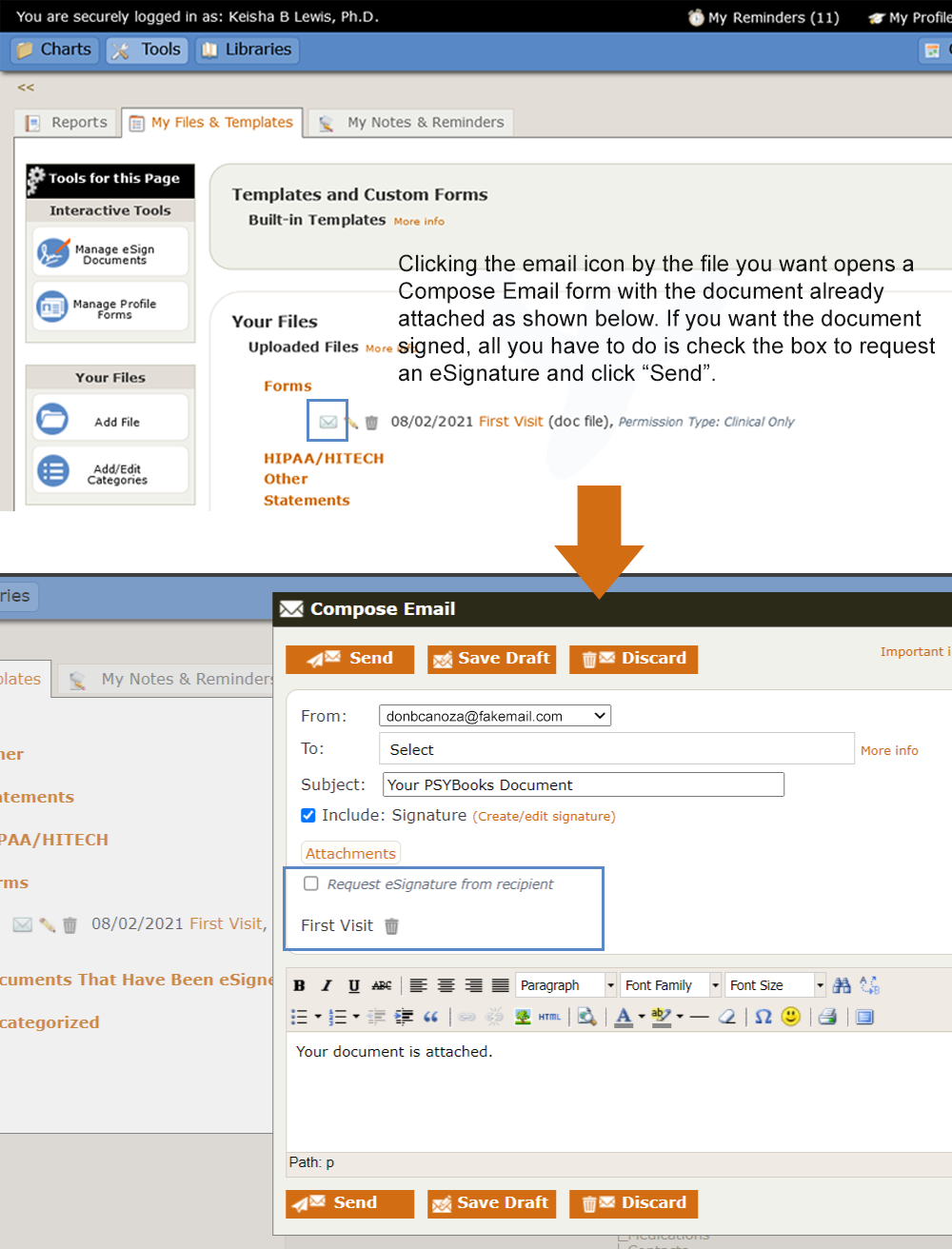Justify the email text fully
The width and height of the screenshot is (952, 1249).
point(500,985)
